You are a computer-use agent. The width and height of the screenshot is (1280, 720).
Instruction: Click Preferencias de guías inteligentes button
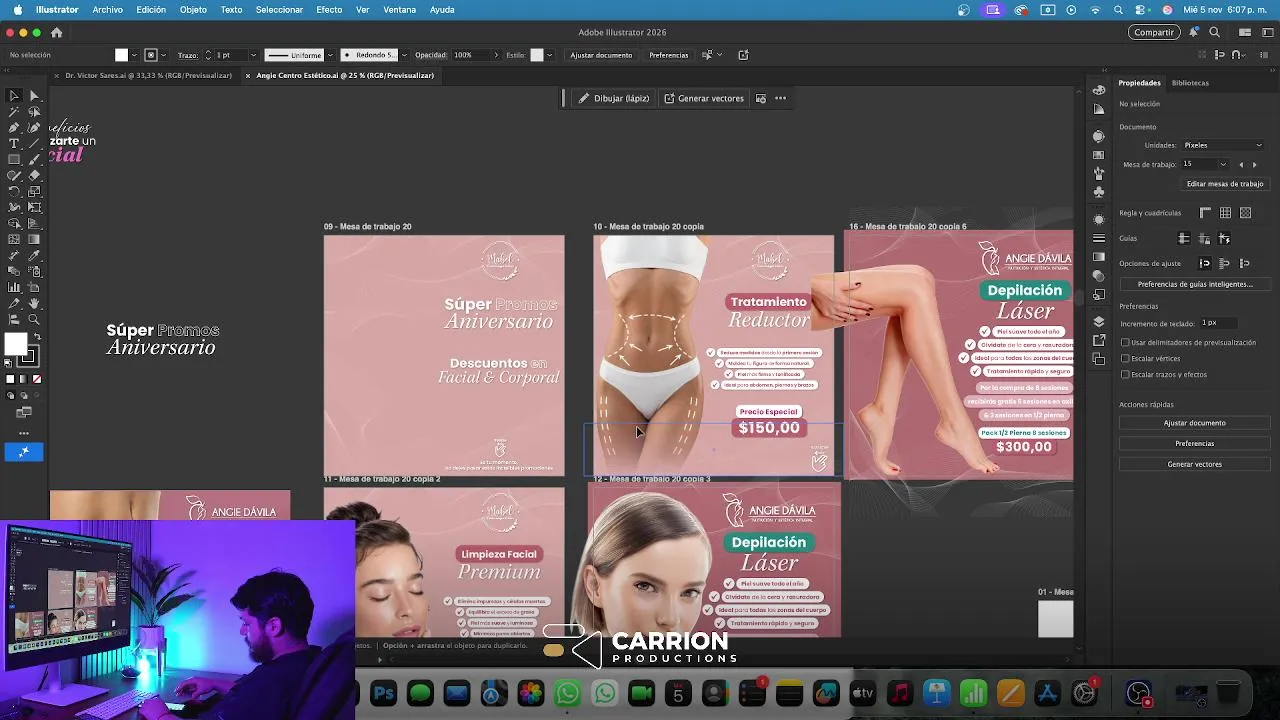pyautogui.click(x=1195, y=284)
